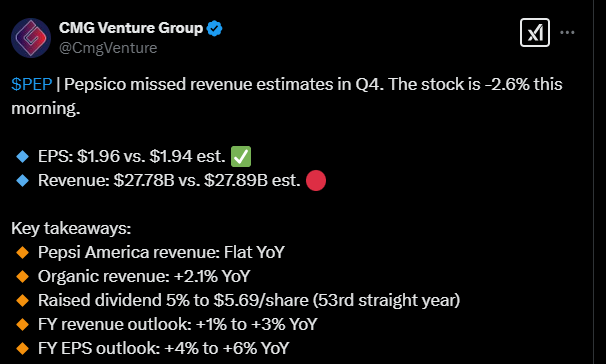Click orange diamond beside Pepsi America revenue
The width and height of the screenshot is (606, 364).
point(22,252)
